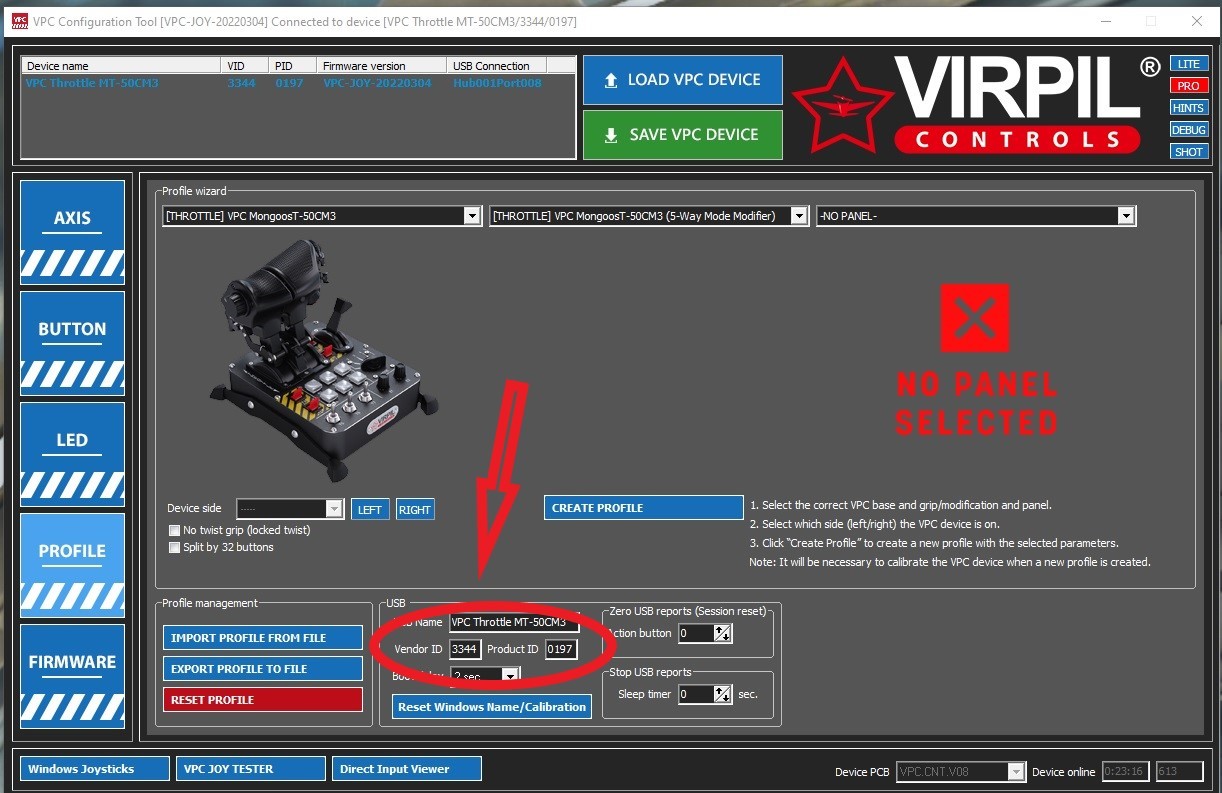Open the AXIS tab
The width and height of the screenshot is (1222, 793).
tap(72, 232)
